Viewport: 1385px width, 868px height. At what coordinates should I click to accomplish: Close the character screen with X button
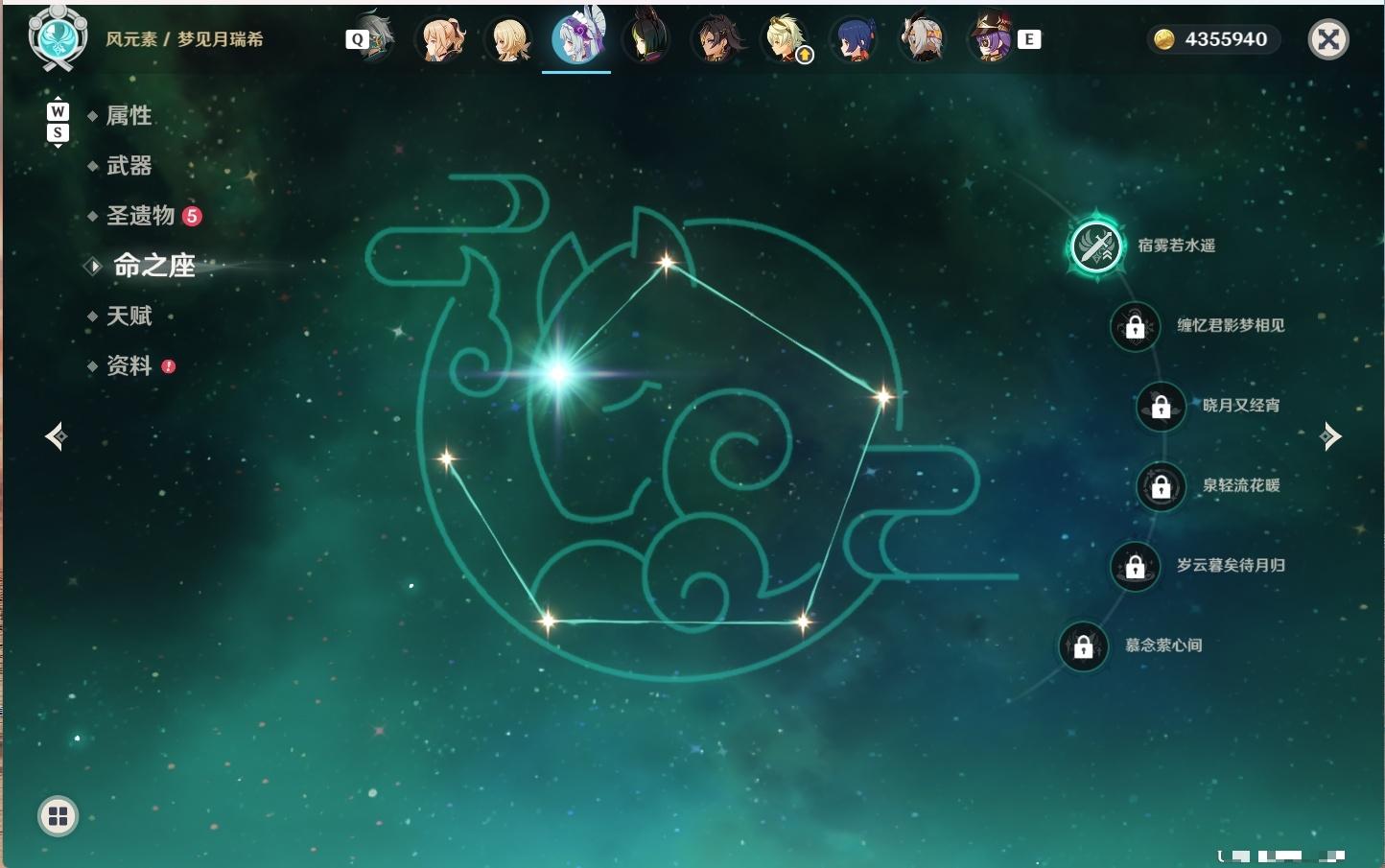(x=1328, y=39)
